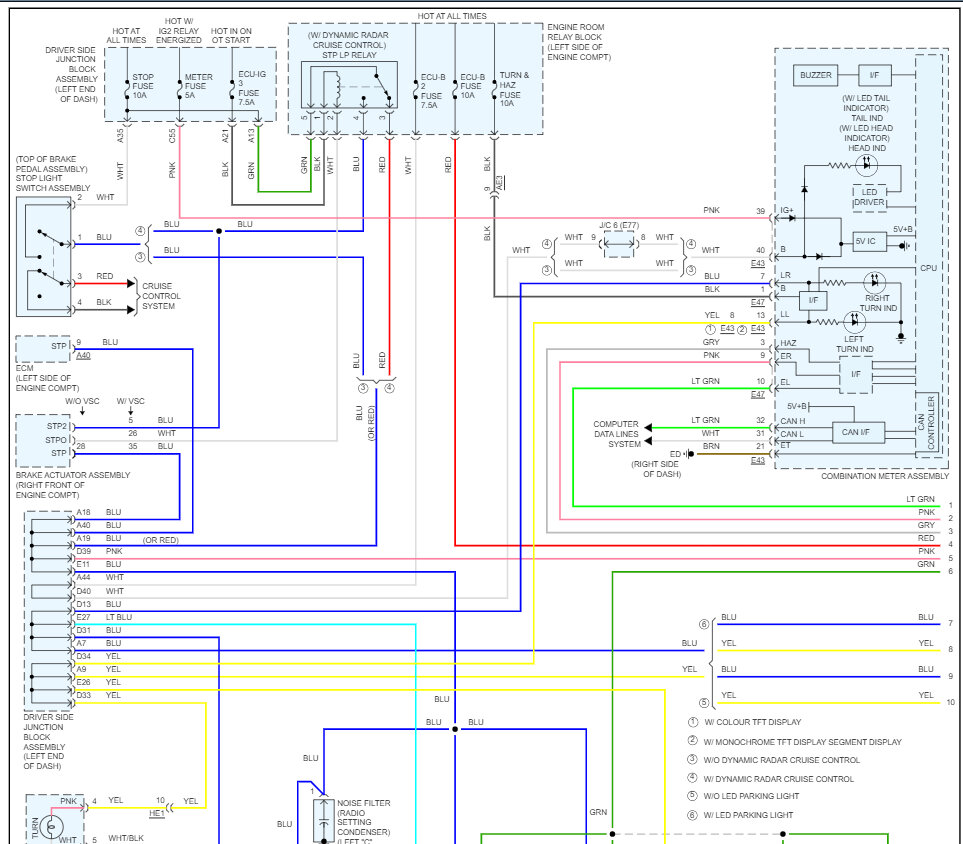963x844 pixels.
Task: Click the LEFT TURN IND label
Action: point(854,344)
